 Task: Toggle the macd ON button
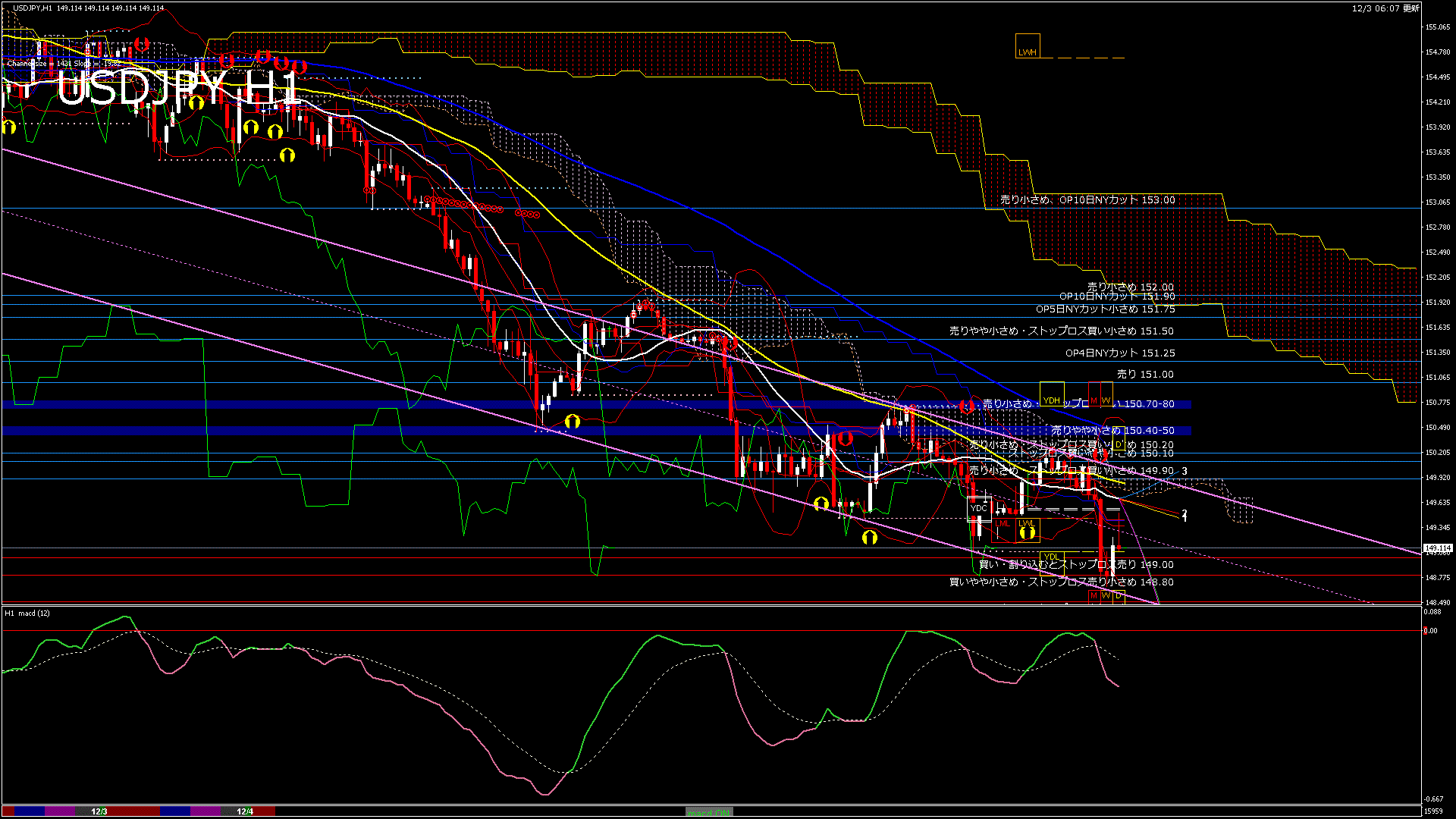pyautogui.click(x=709, y=812)
